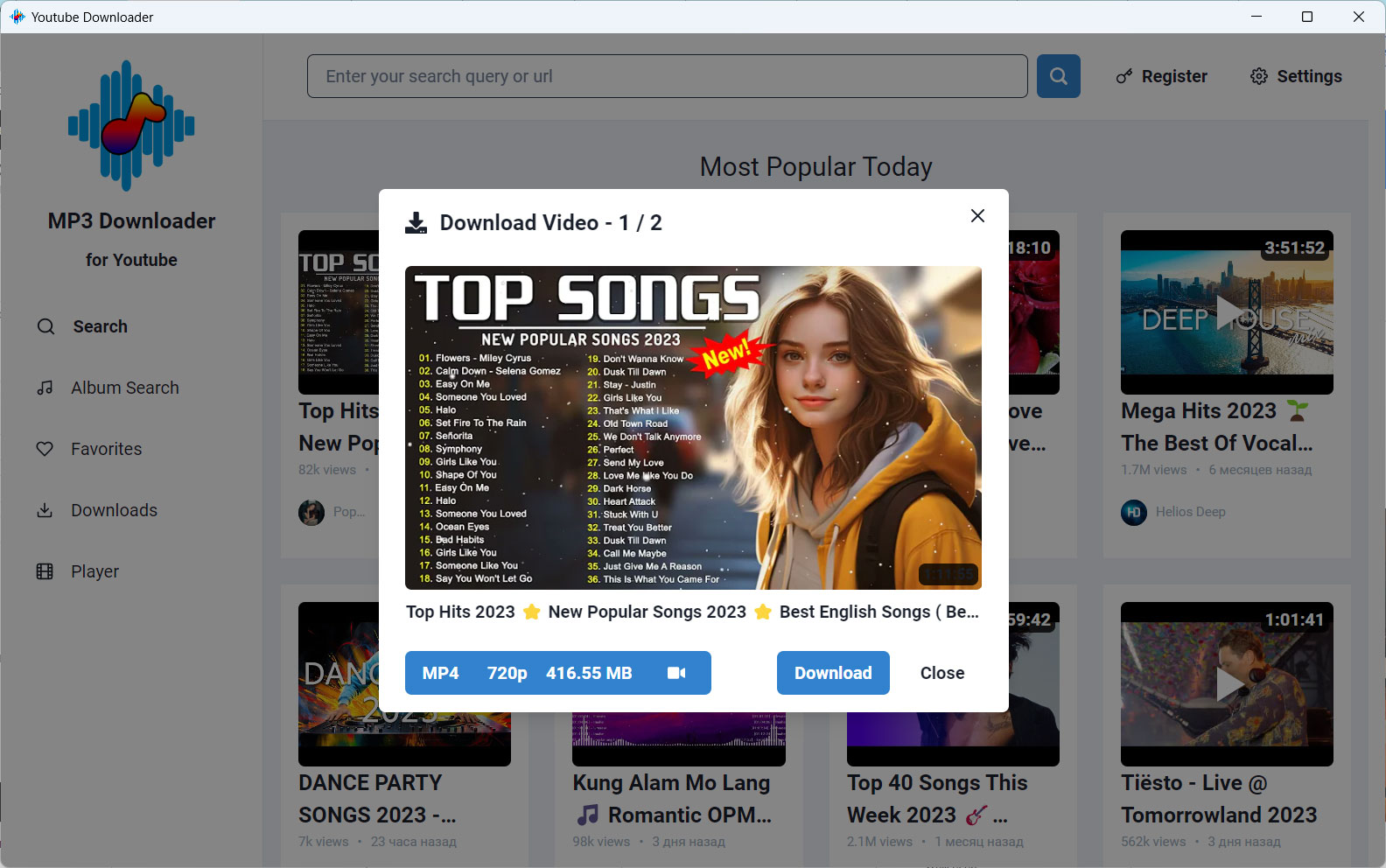Image resolution: width=1386 pixels, height=868 pixels.
Task: Click the Favorites heart icon
Action: tap(45, 449)
